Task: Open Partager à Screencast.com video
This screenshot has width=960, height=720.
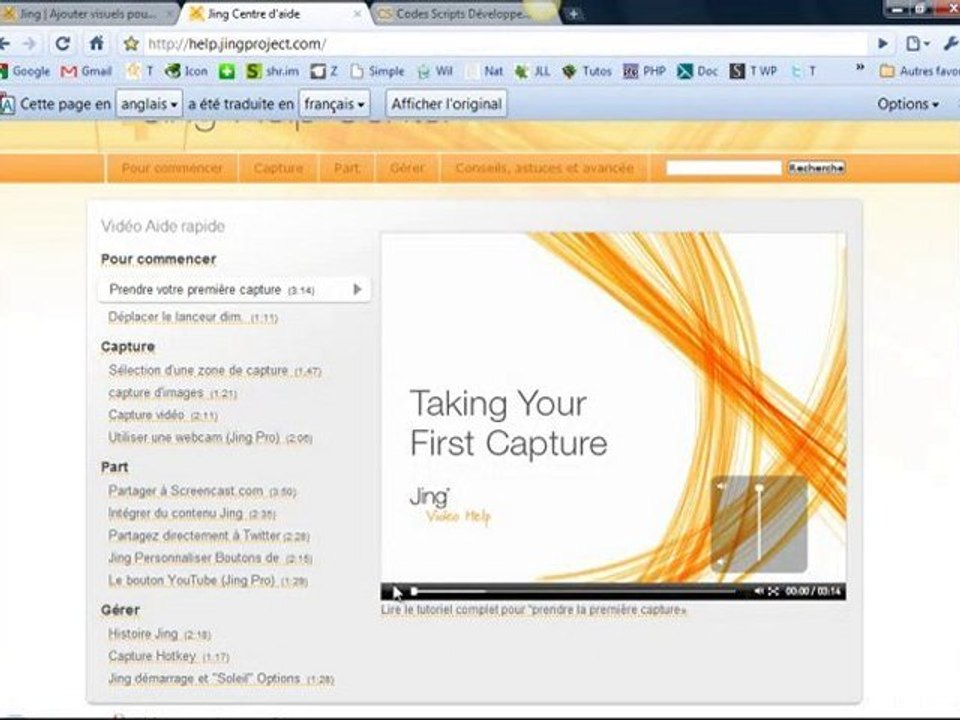Action: [x=202, y=491]
